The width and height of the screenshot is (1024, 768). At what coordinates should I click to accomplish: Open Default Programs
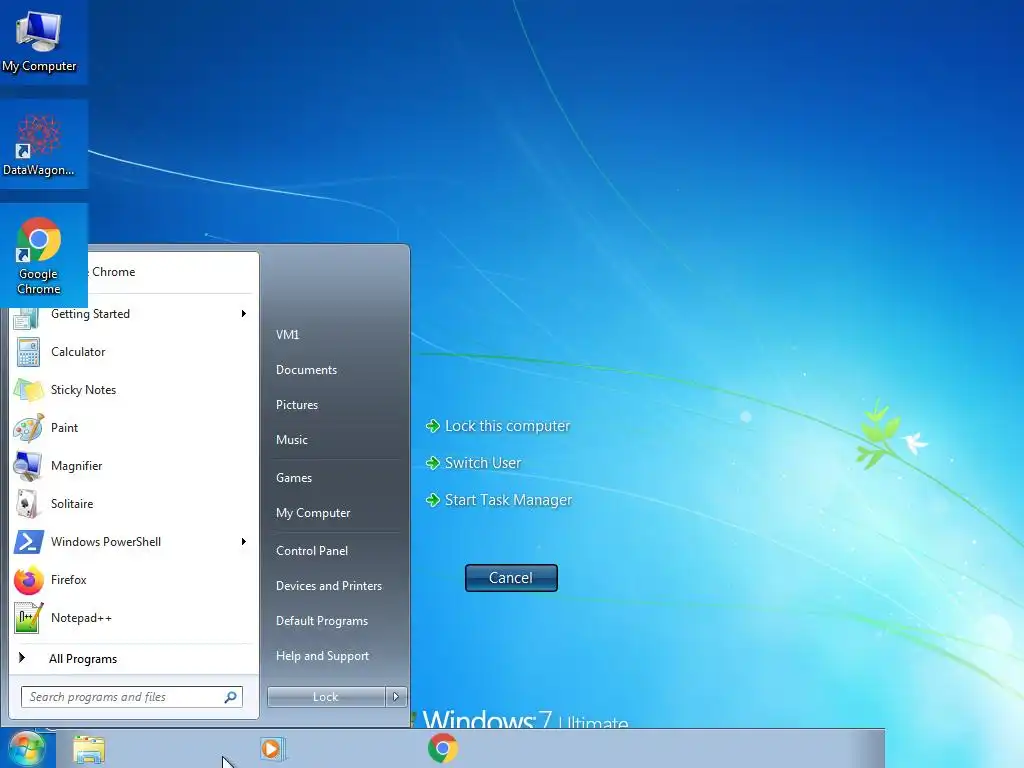click(x=322, y=621)
